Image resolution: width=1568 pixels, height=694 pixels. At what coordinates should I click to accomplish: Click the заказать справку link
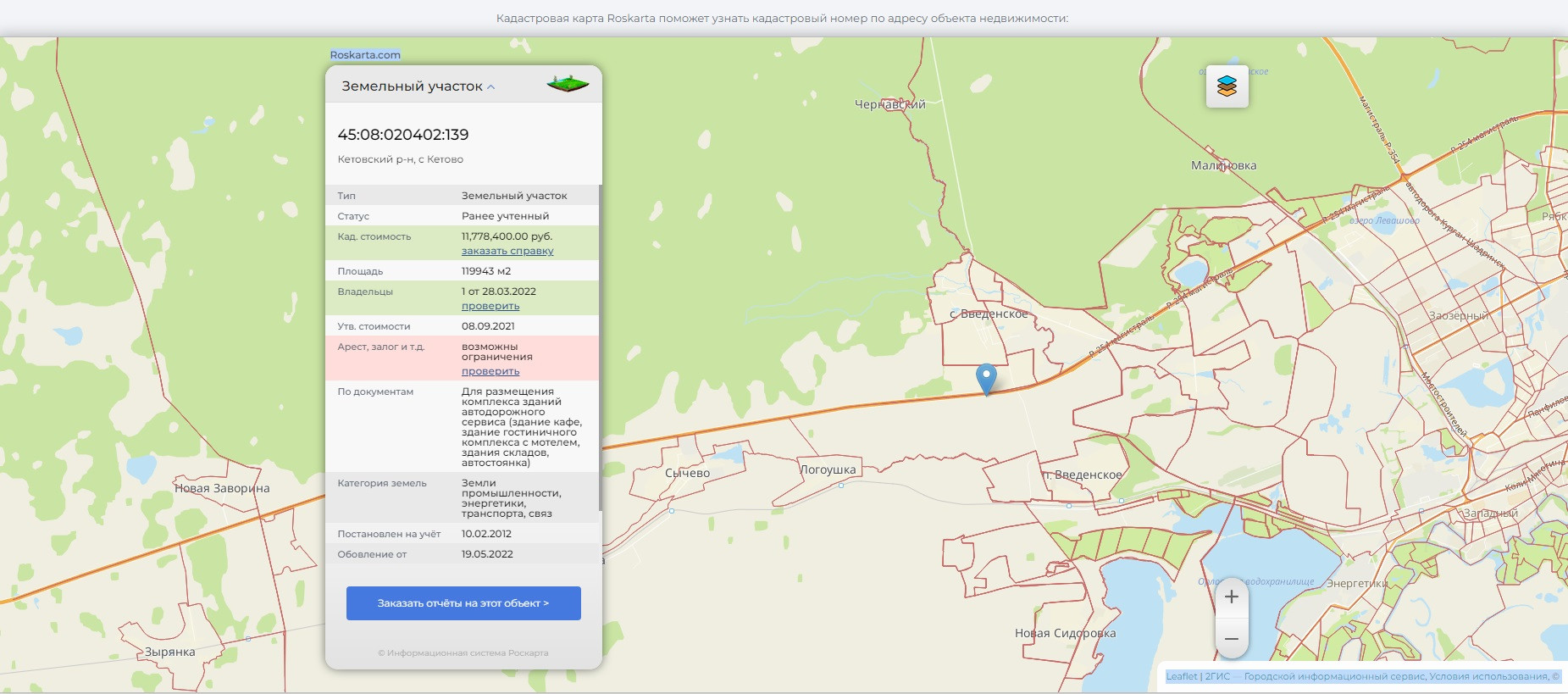click(507, 251)
